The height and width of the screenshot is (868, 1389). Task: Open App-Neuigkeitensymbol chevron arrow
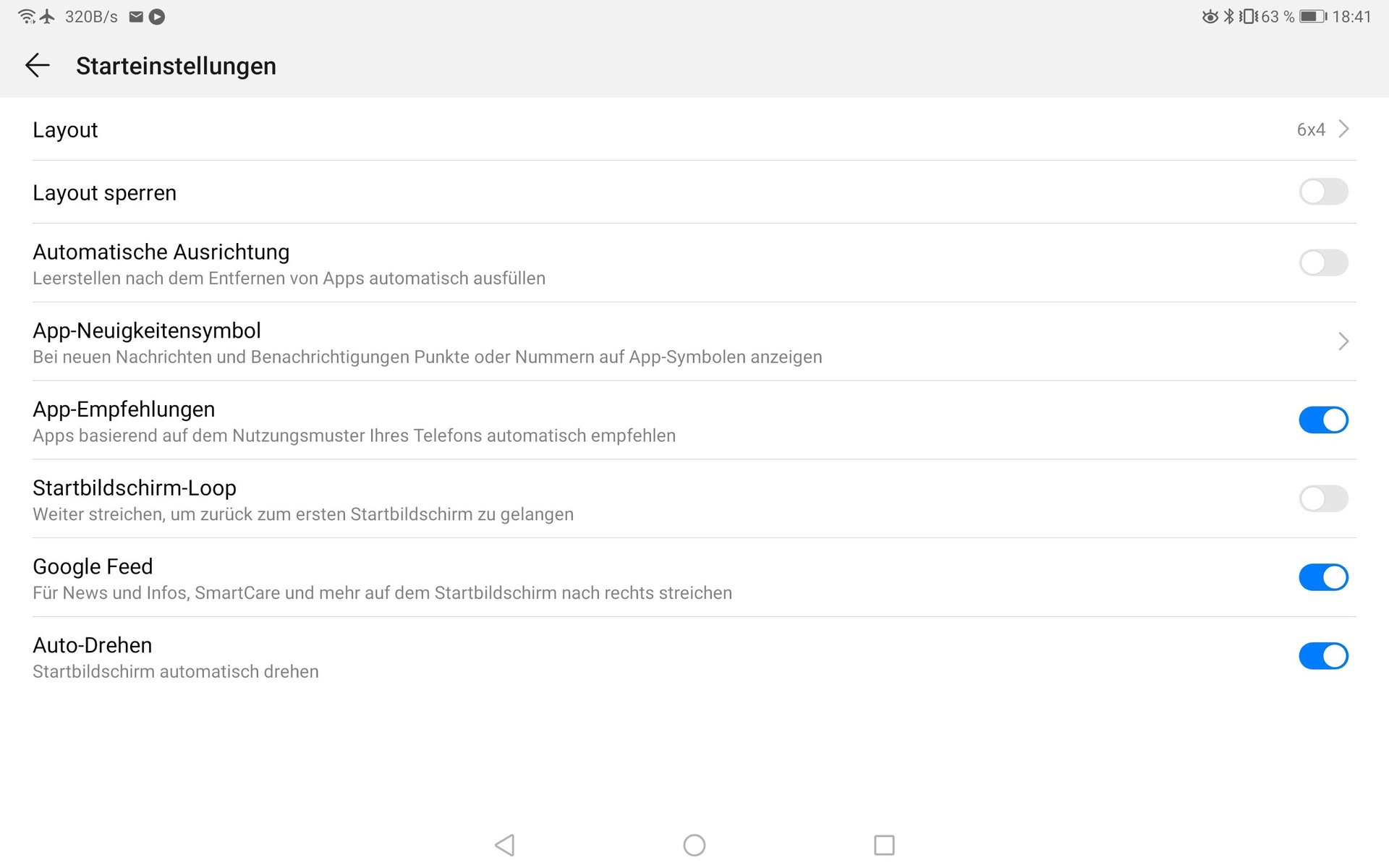pyautogui.click(x=1343, y=341)
